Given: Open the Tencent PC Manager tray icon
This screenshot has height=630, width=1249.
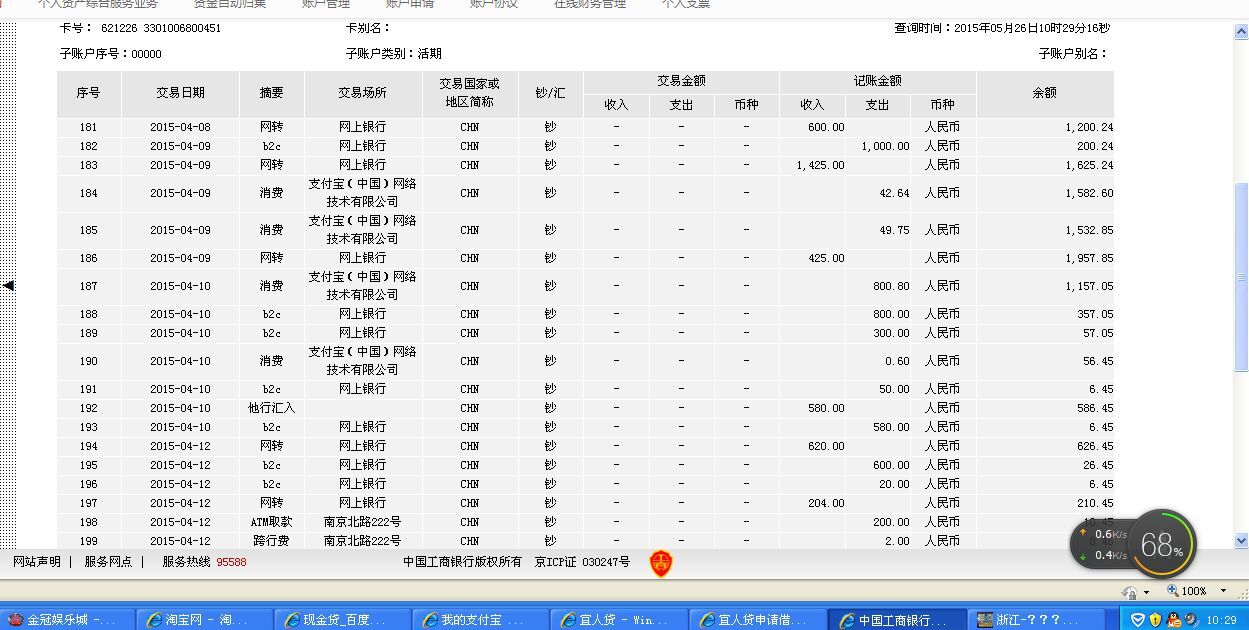Looking at the screenshot, I should [1137, 620].
